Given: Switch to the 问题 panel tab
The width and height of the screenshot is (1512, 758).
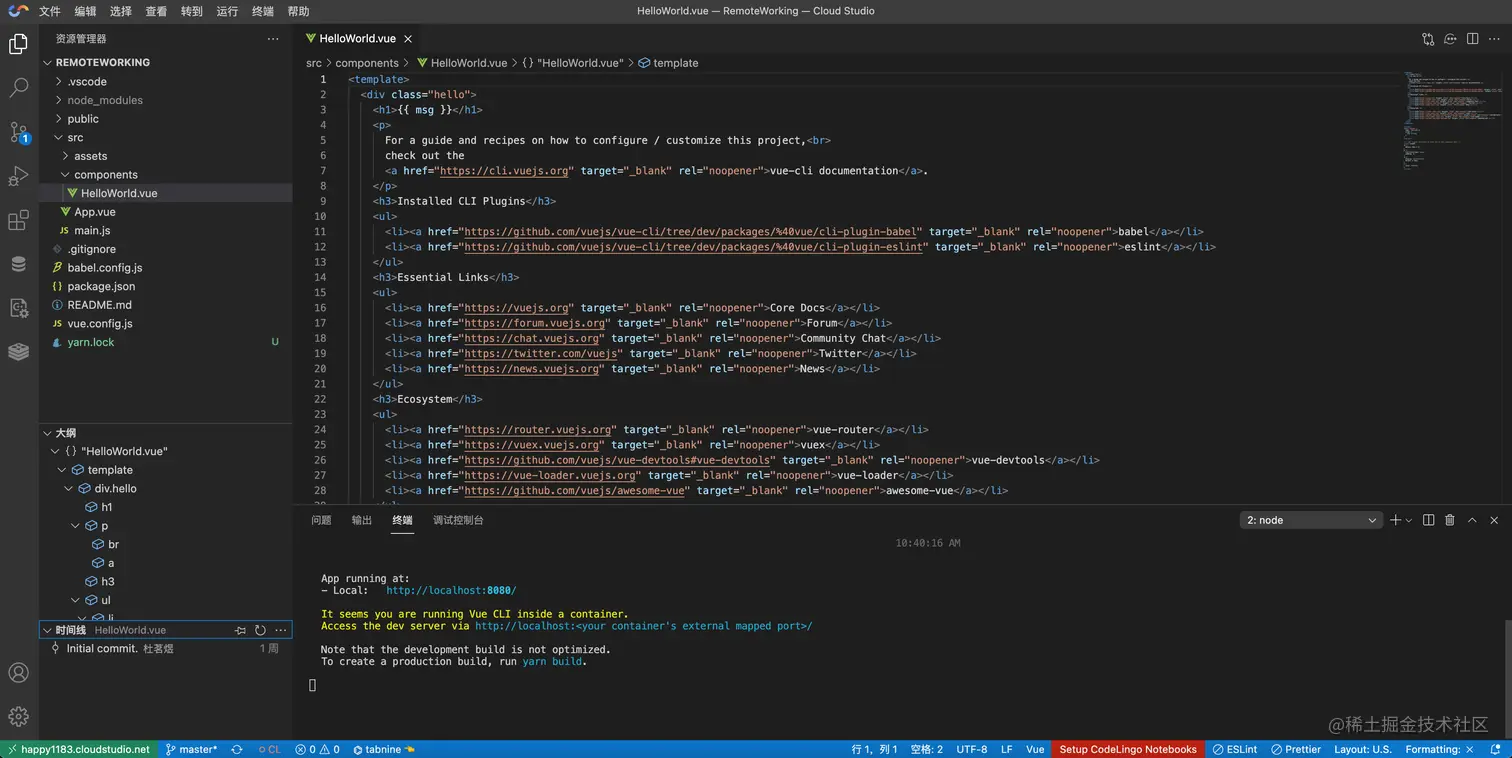Looking at the screenshot, I should [321, 520].
